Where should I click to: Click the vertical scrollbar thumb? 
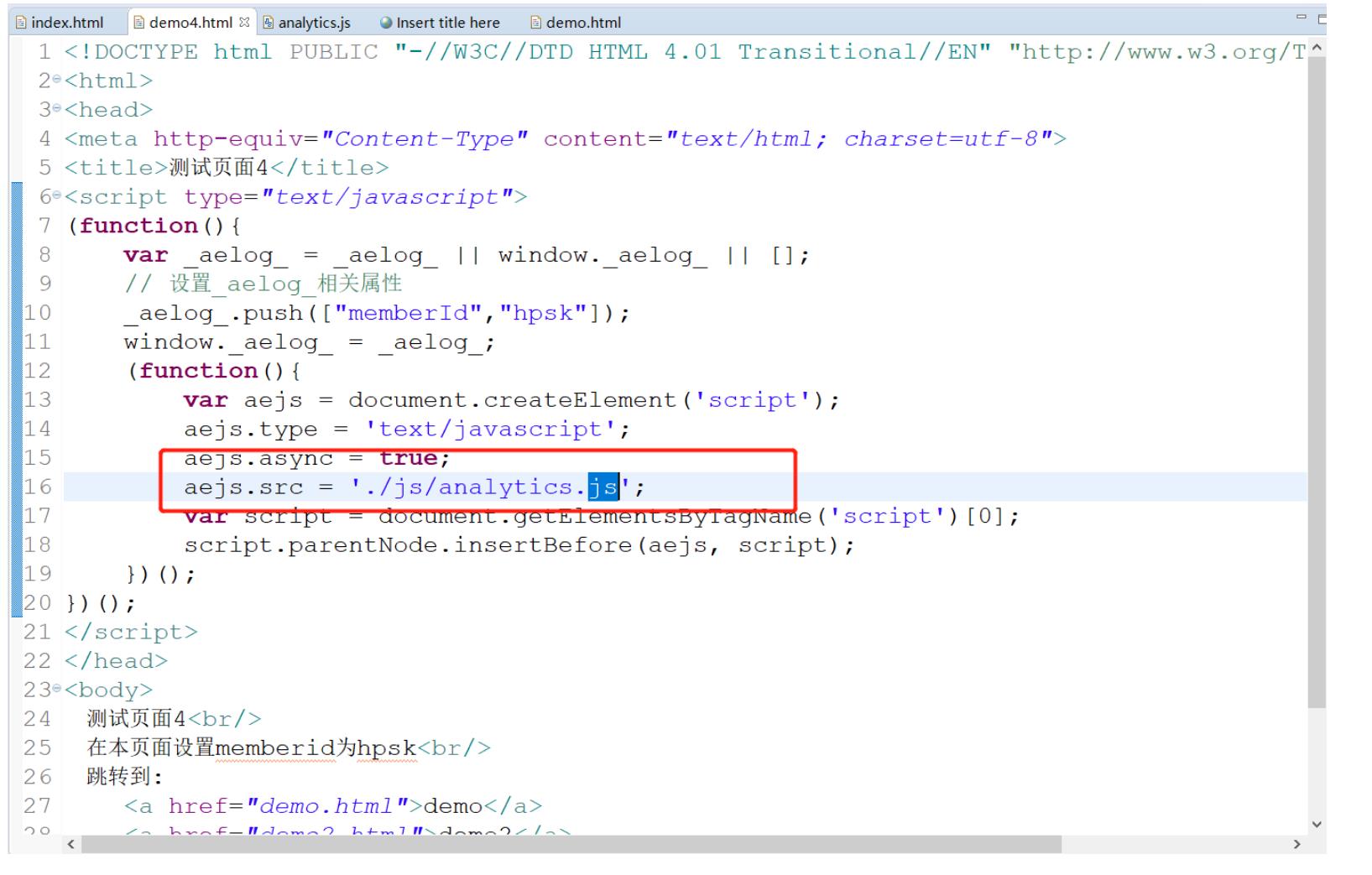[1317, 382]
